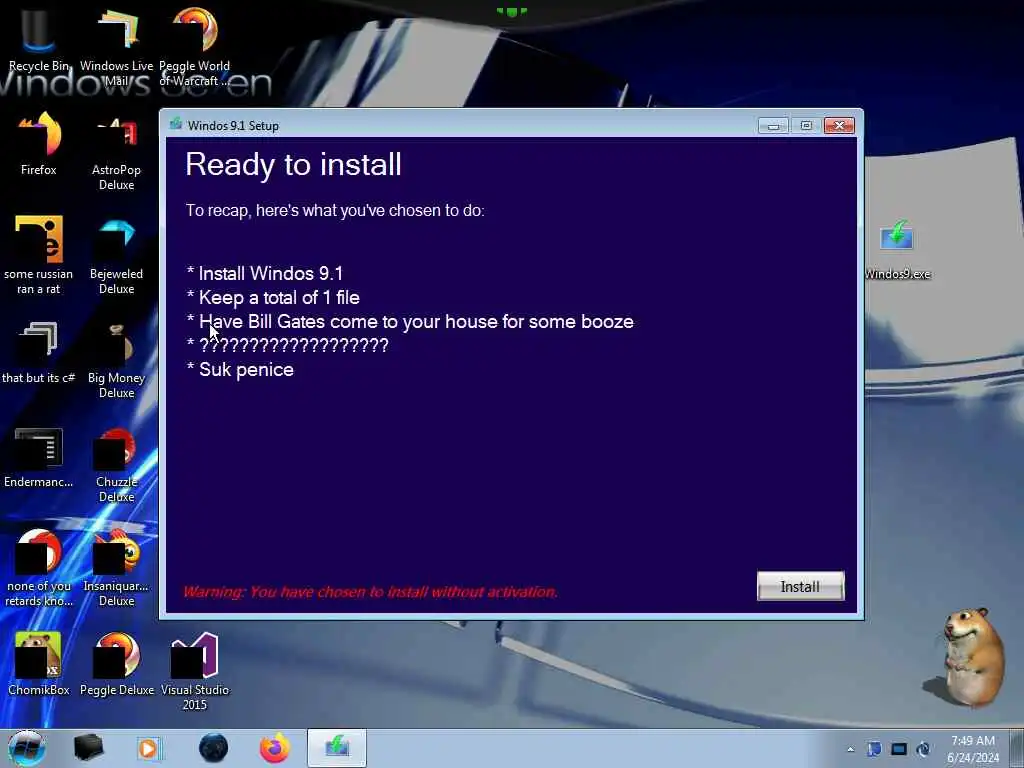Image resolution: width=1024 pixels, height=768 pixels.
Task: Select 'some russian ran a rat' icon
Action: pos(39,255)
